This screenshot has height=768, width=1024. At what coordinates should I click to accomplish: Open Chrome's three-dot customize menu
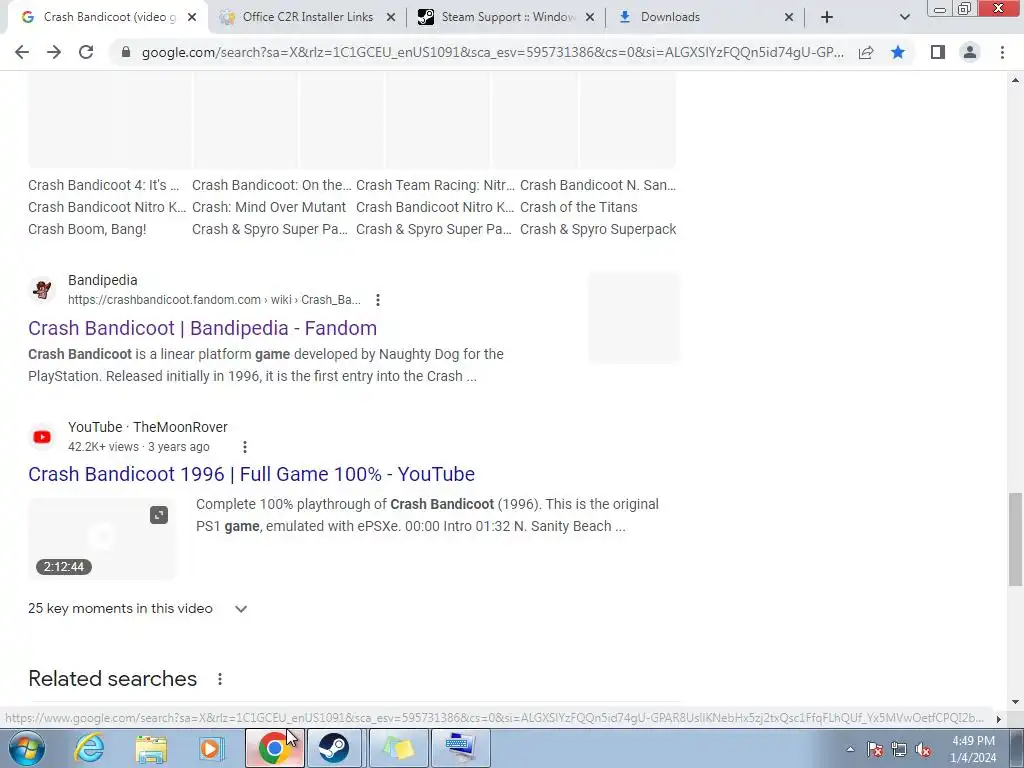coord(1002,52)
